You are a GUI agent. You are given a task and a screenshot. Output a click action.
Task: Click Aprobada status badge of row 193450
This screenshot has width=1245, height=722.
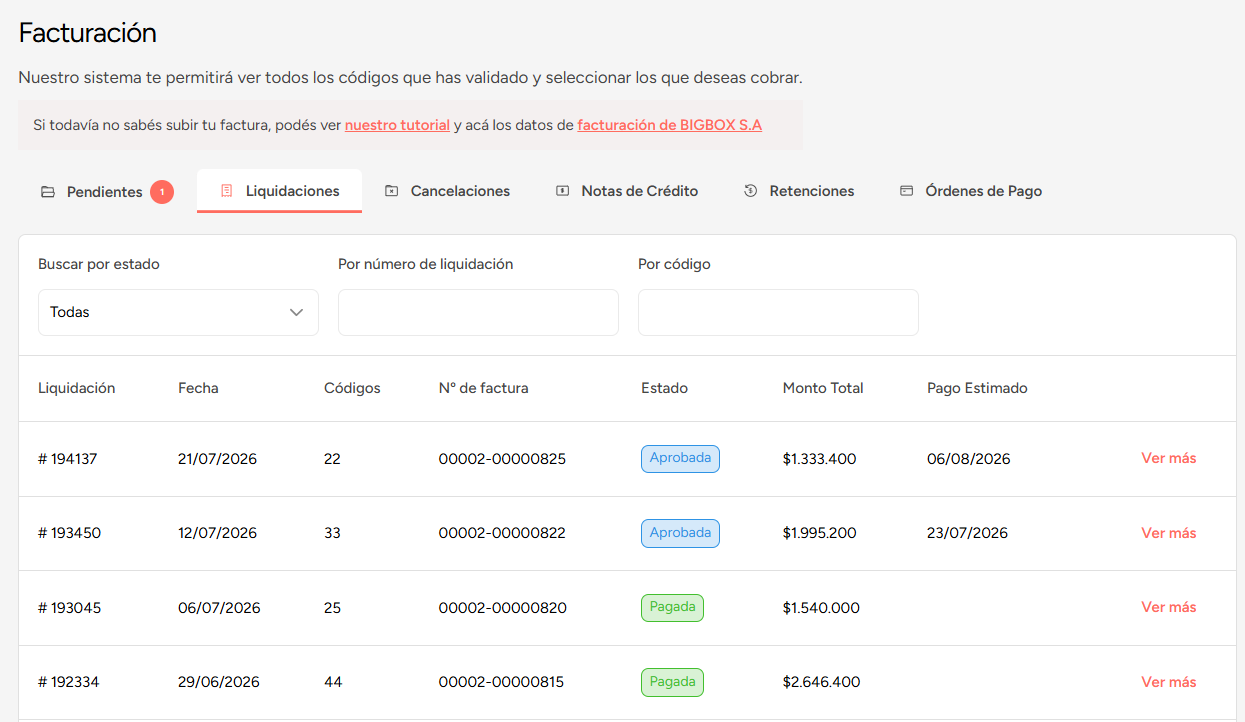[680, 533]
